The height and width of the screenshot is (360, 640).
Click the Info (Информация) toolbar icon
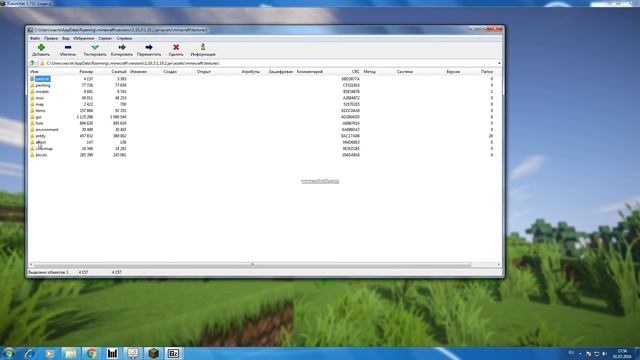pyautogui.click(x=203, y=47)
